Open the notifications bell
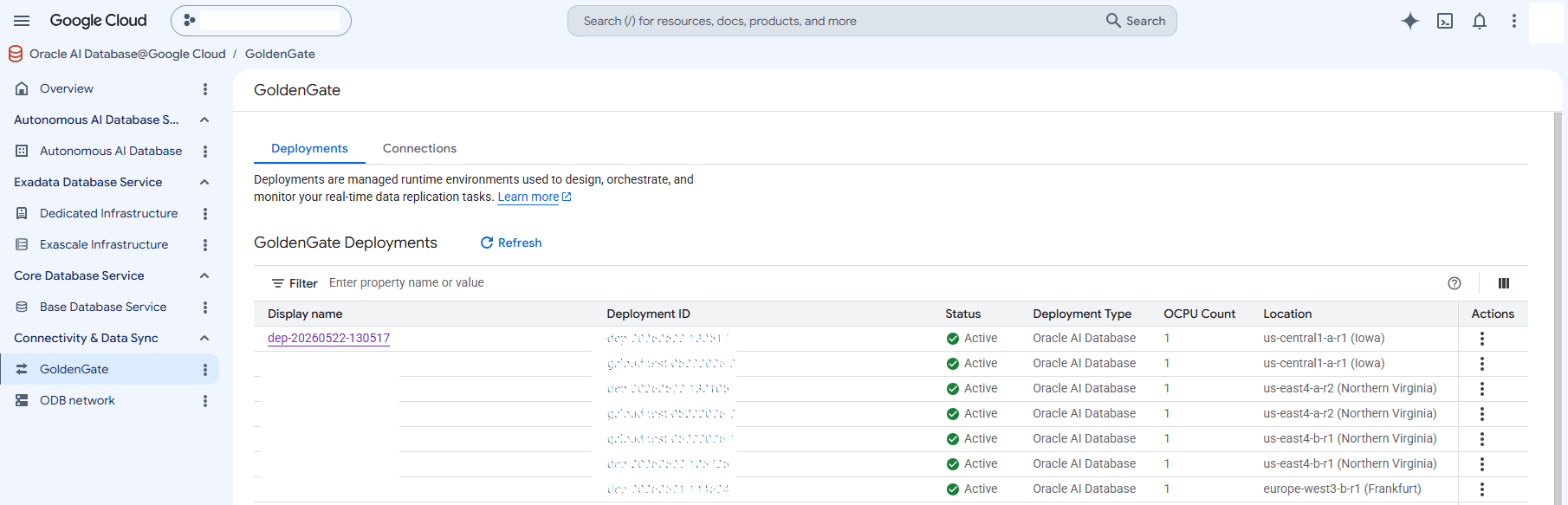Screen dimensions: 1568x505 tap(1480, 21)
